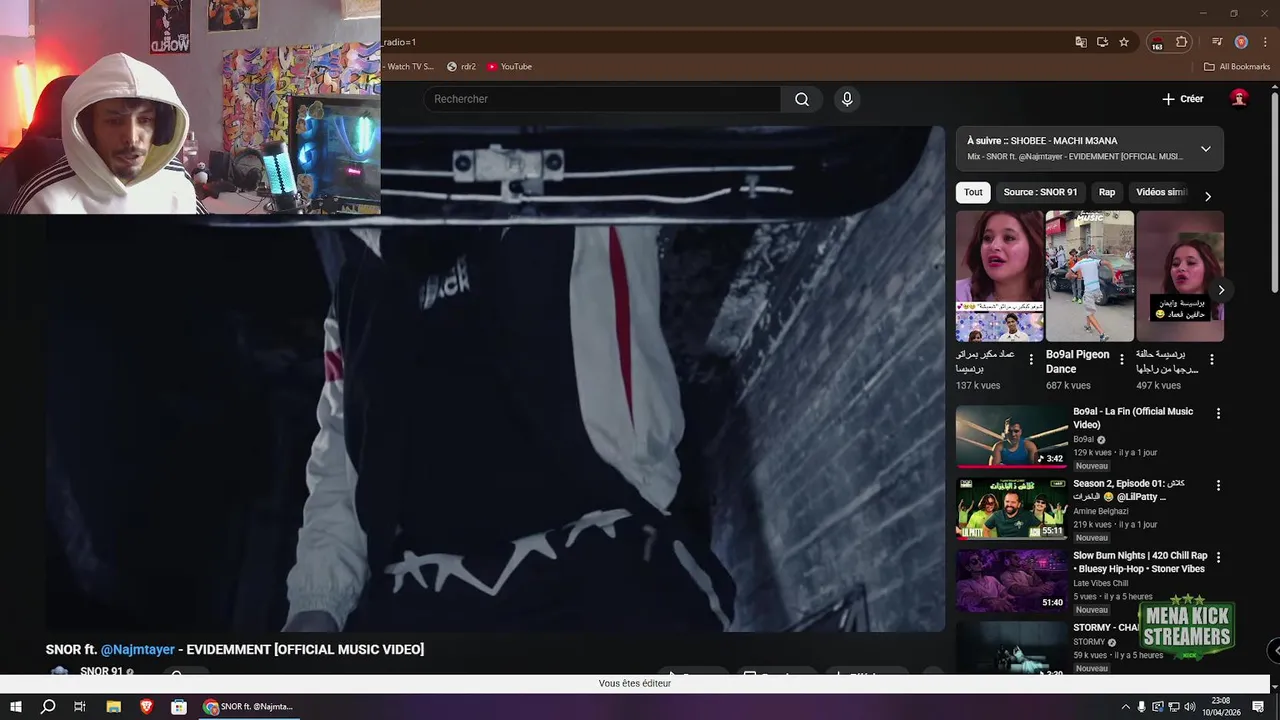
Task: Open Chrome profile avatar
Action: pyautogui.click(x=1241, y=42)
